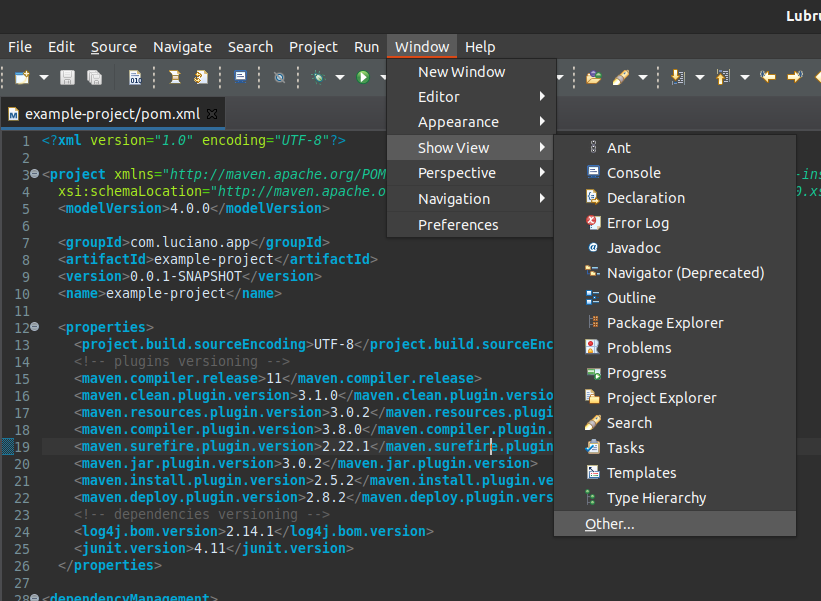Click the marker on line 19 gutter
This screenshot has width=821, height=601.
7,446
